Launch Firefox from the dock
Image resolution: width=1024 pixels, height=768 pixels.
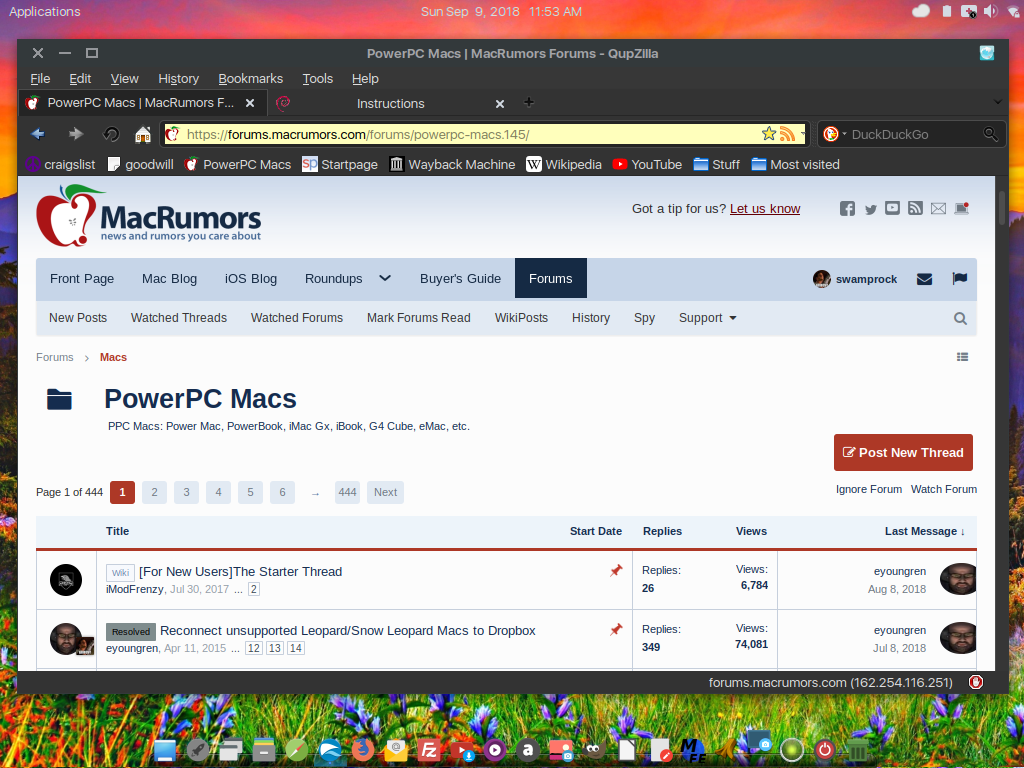pyautogui.click(x=363, y=749)
